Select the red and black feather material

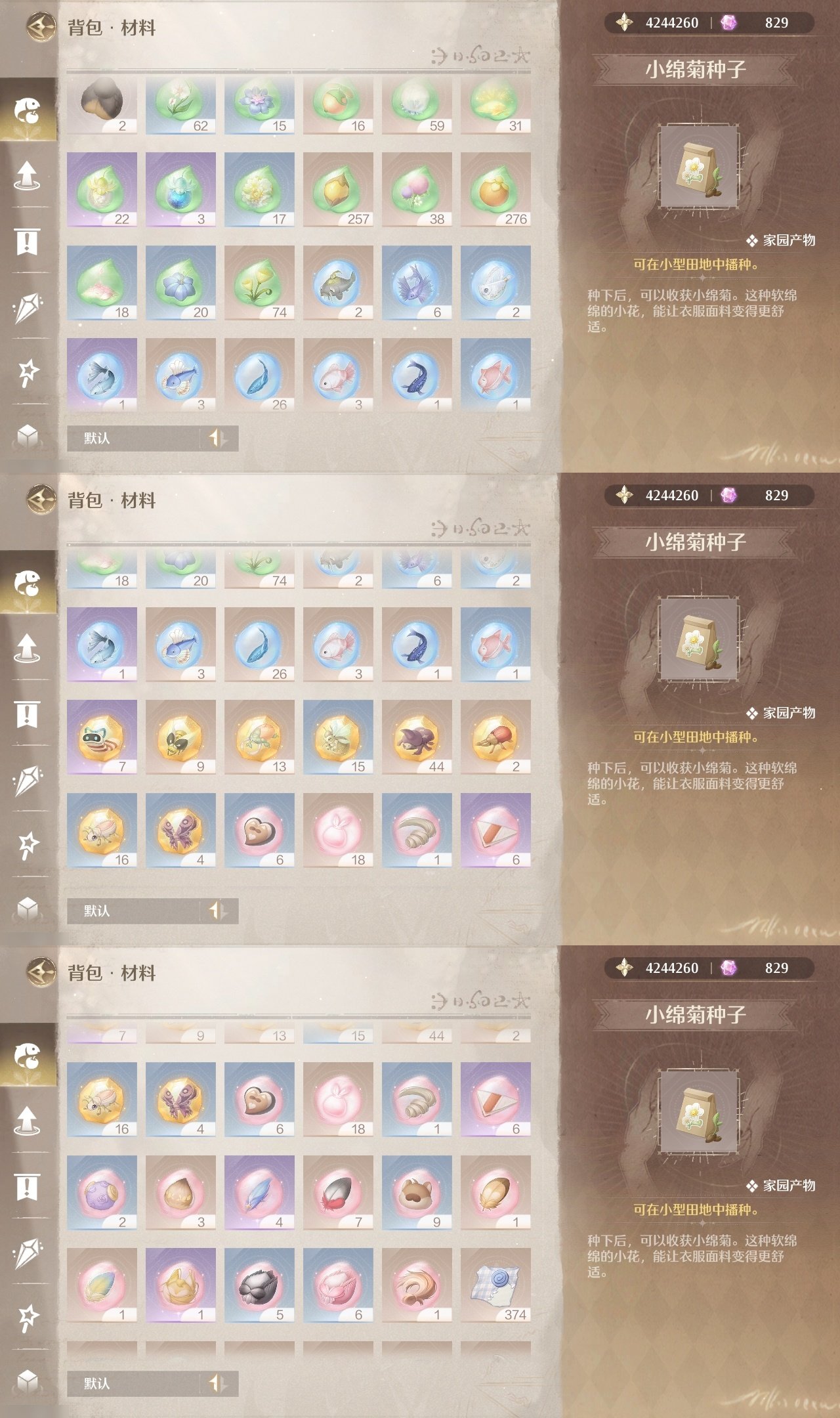338,1193
